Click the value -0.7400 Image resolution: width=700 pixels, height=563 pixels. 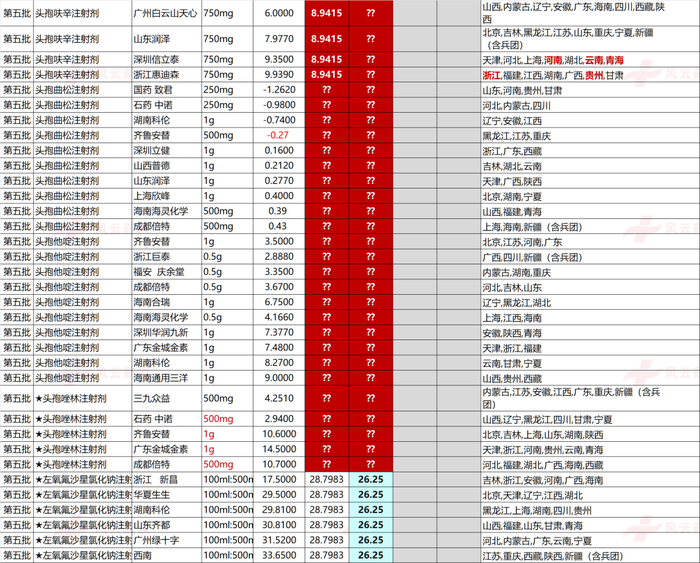pyautogui.click(x=279, y=120)
